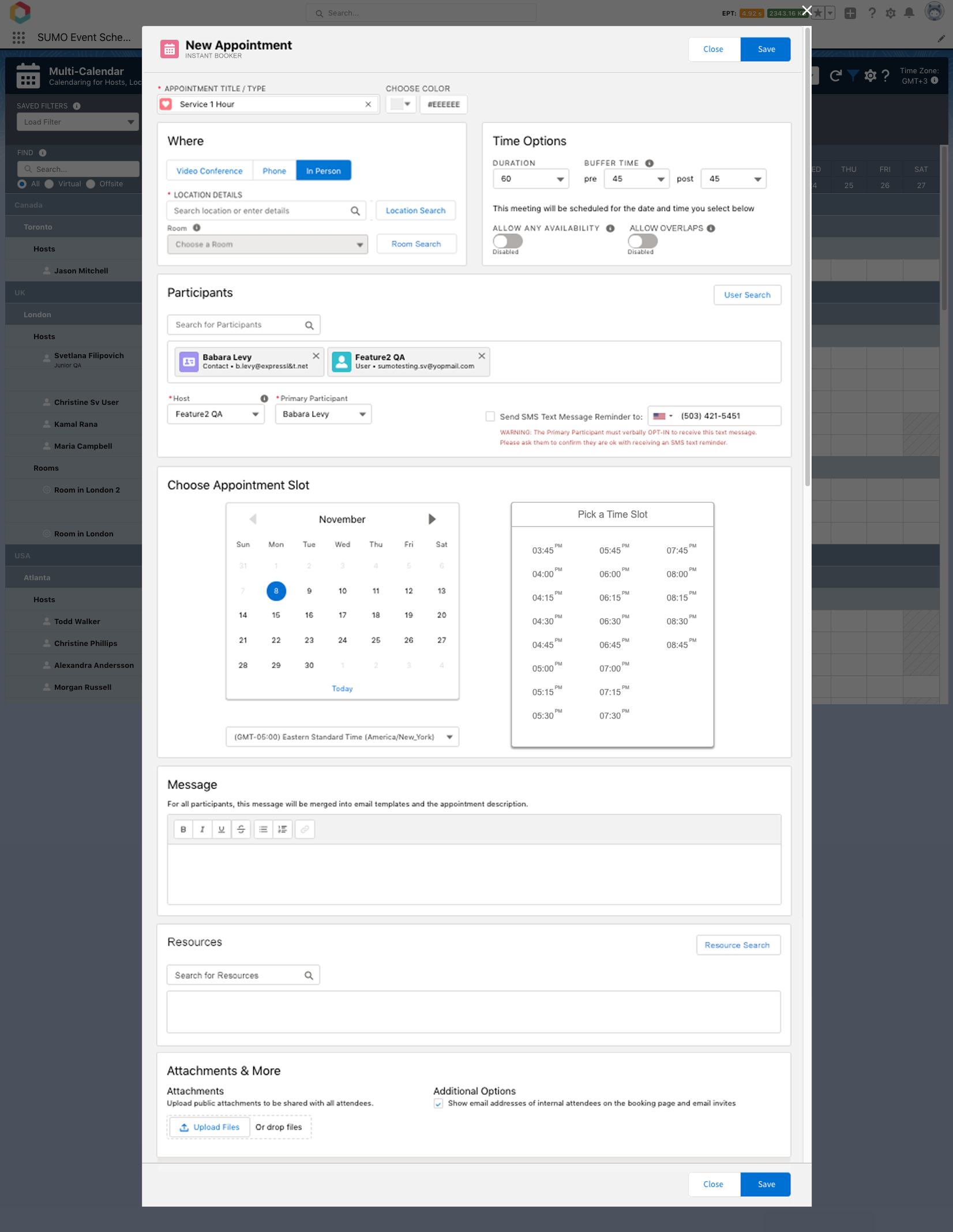The height and width of the screenshot is (1232, 953).
Task: Open the Duration dropdown
Action: [x=530, y=179]
